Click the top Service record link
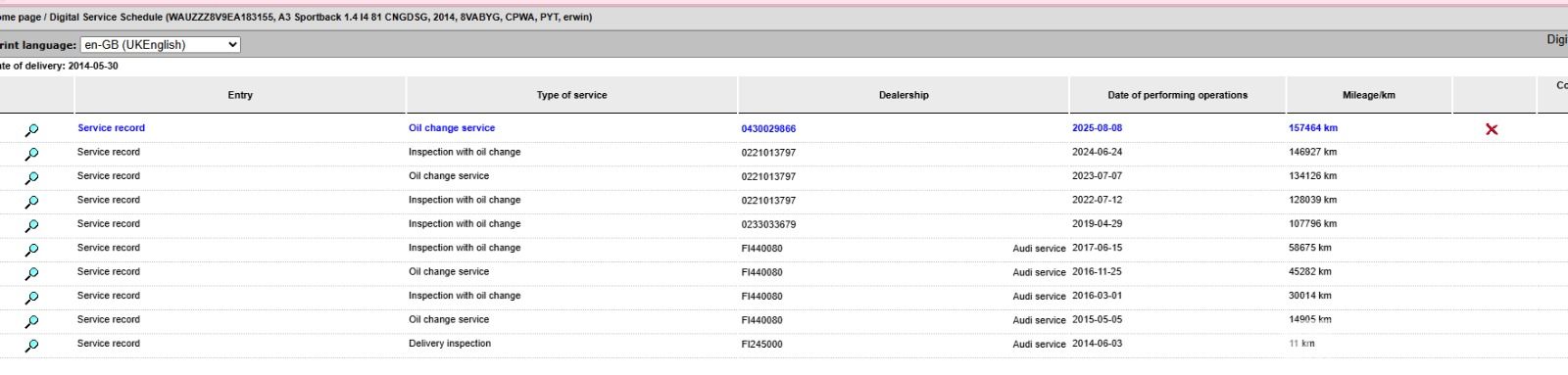 coord(111,128)
